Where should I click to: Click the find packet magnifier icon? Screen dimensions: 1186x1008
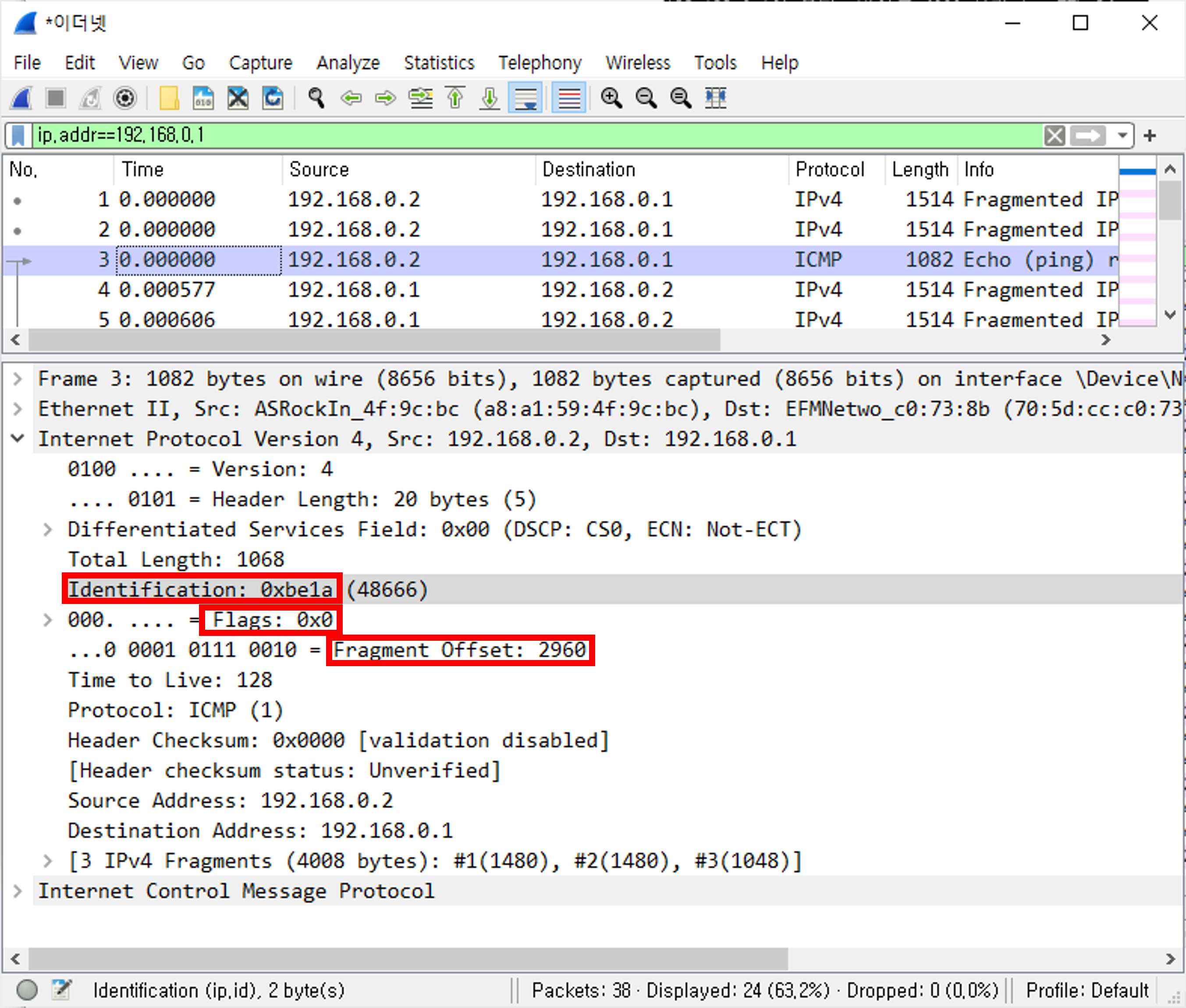point(316,98)
